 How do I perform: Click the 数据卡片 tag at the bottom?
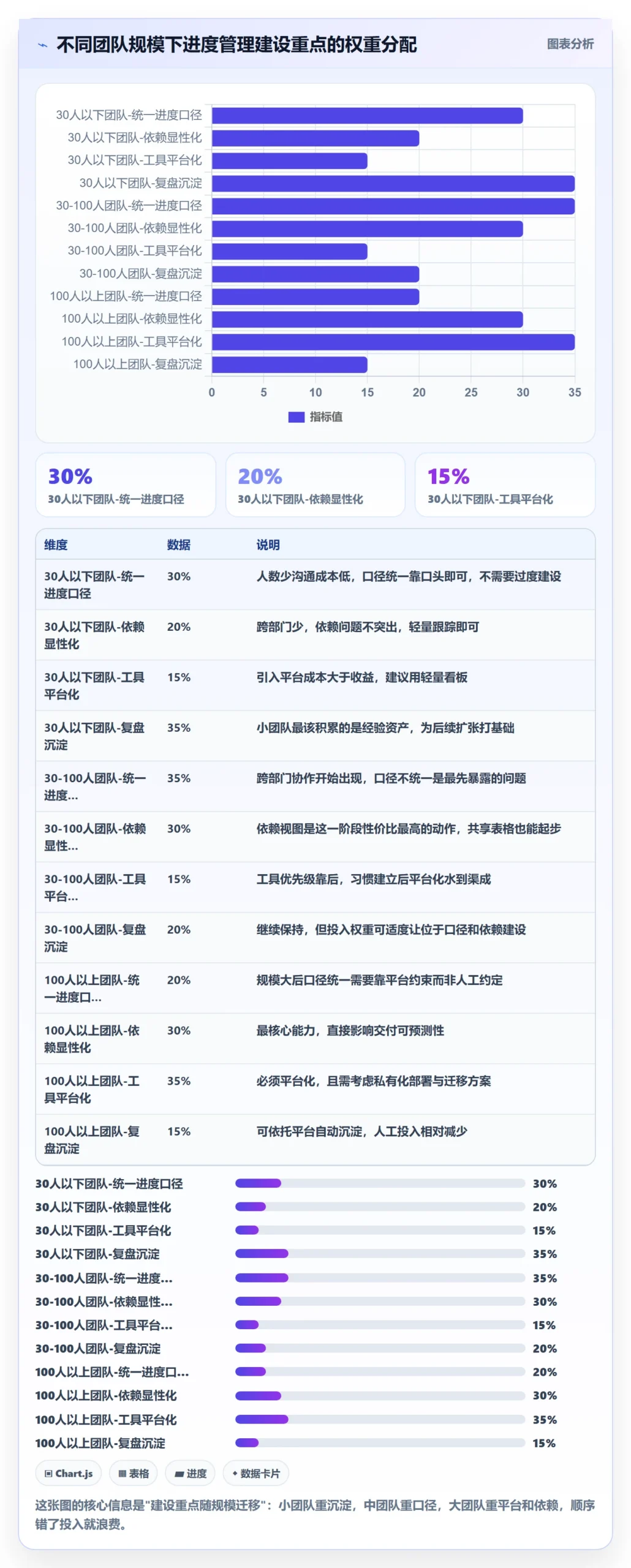[x=256, y=1474]
